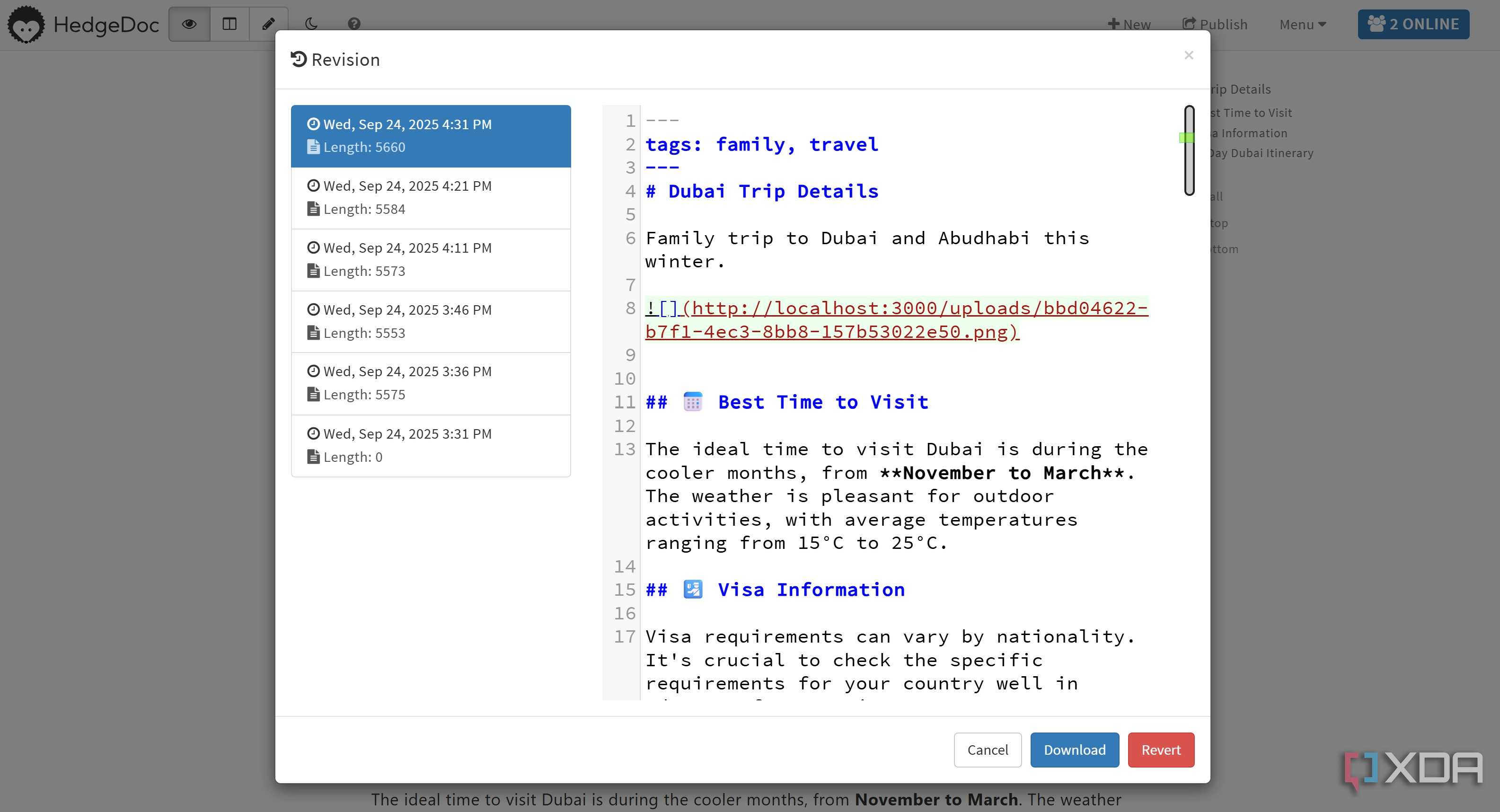Select revision from 3:31 PM with Length 0
Image resolution: width=1500 pixels, height=812 pixels.
click(x=431, y=446)
